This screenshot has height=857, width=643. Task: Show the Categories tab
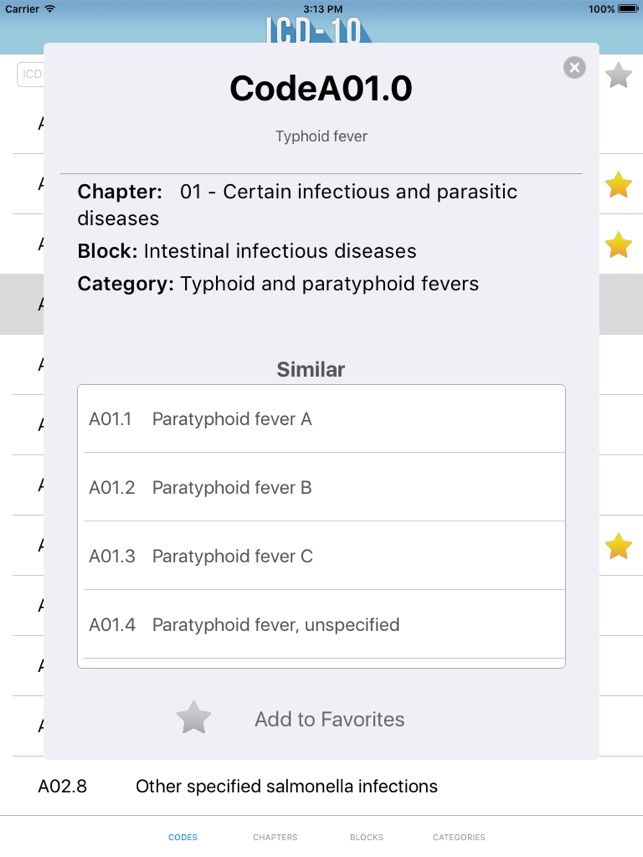point(459,837)
